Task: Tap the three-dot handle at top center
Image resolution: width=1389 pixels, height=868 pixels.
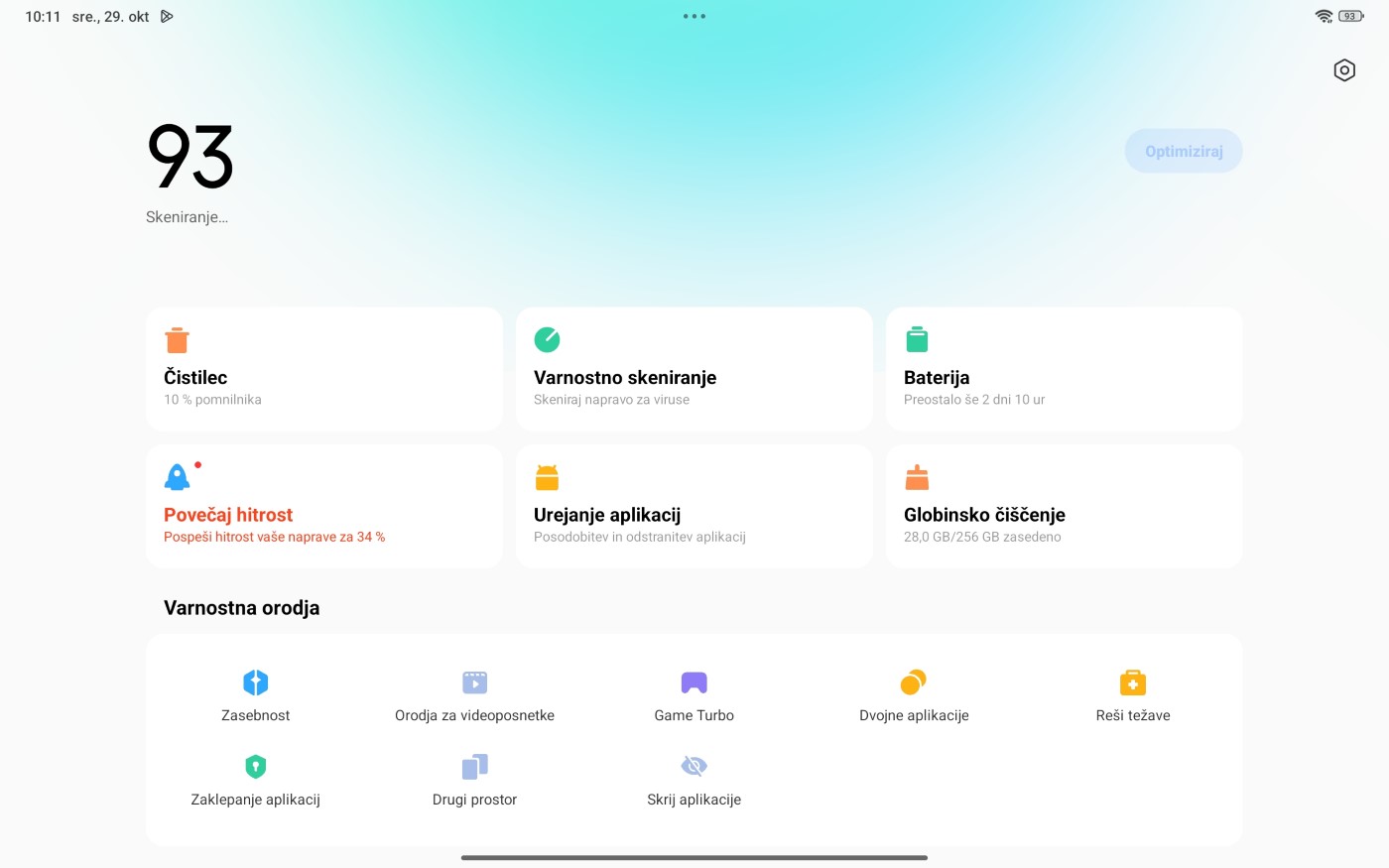Action: coord(694,17)
